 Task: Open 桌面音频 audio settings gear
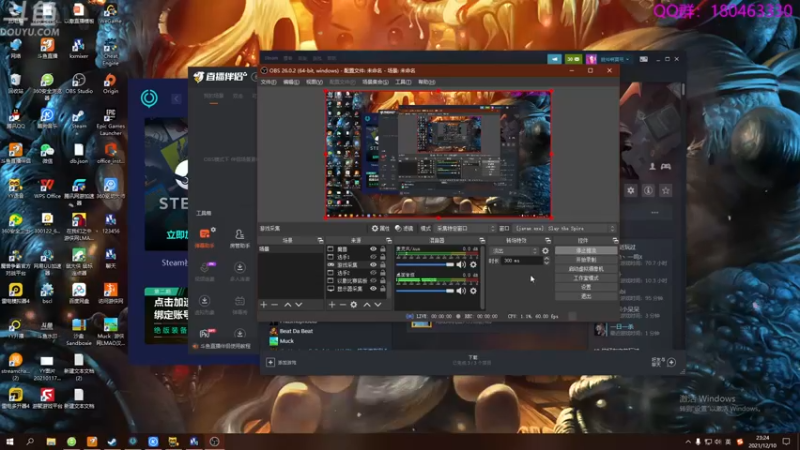click(x=473, y=291)
